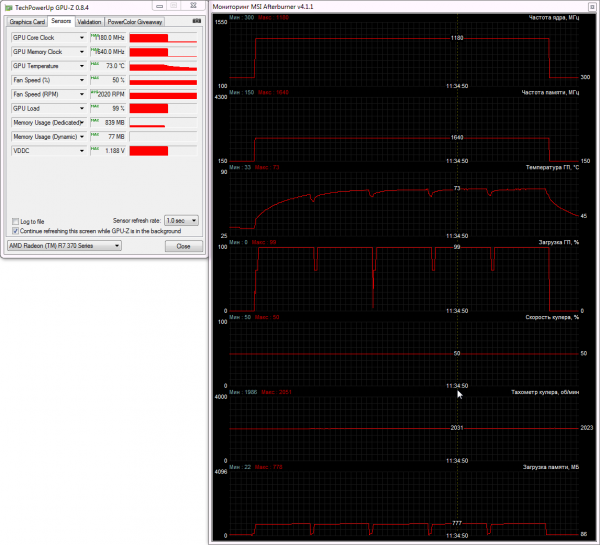Open the GPU Temperature sensor dropdown
600x545 pixels.
tap(82, 66)
